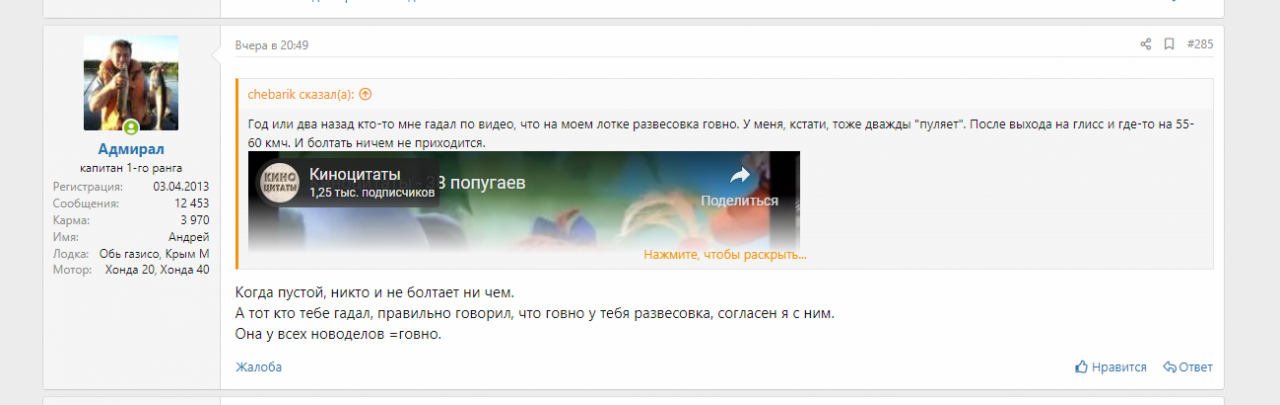Viewport: 1280px width, 405px height.
Task: Click the user title 'капитан 1-го ранга'
Action: tap(131, 168)
